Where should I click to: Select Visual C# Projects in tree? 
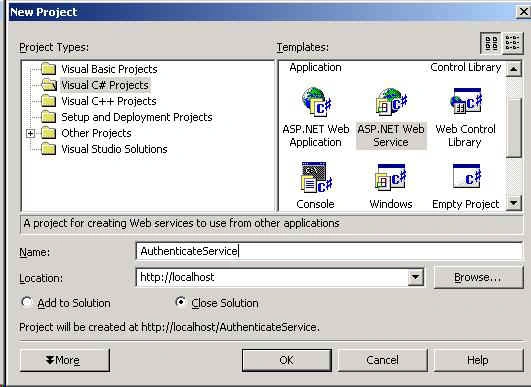click(105, 85)
